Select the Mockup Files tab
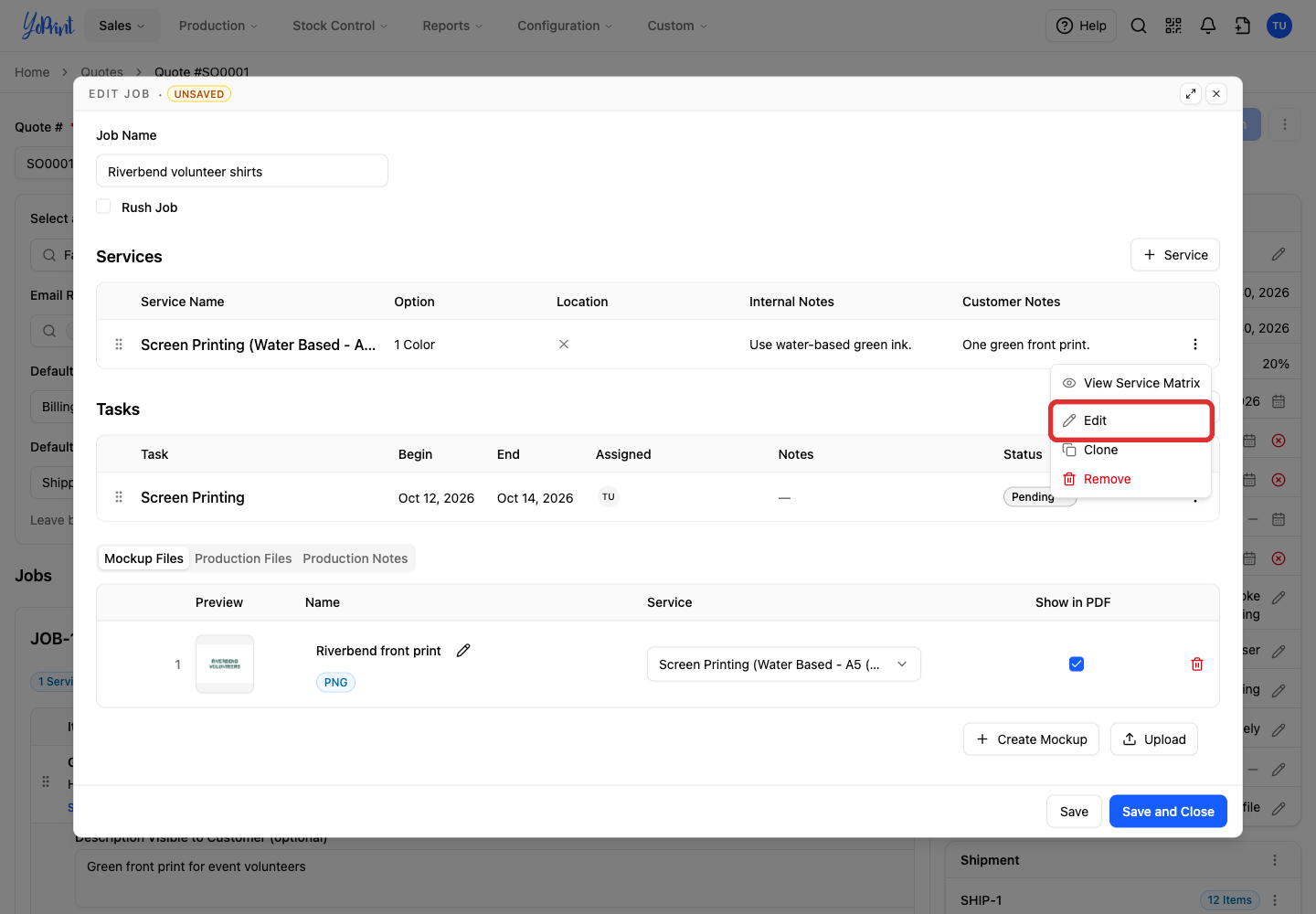The width and height of the screenshot is (1316, 914). [143, 558]
